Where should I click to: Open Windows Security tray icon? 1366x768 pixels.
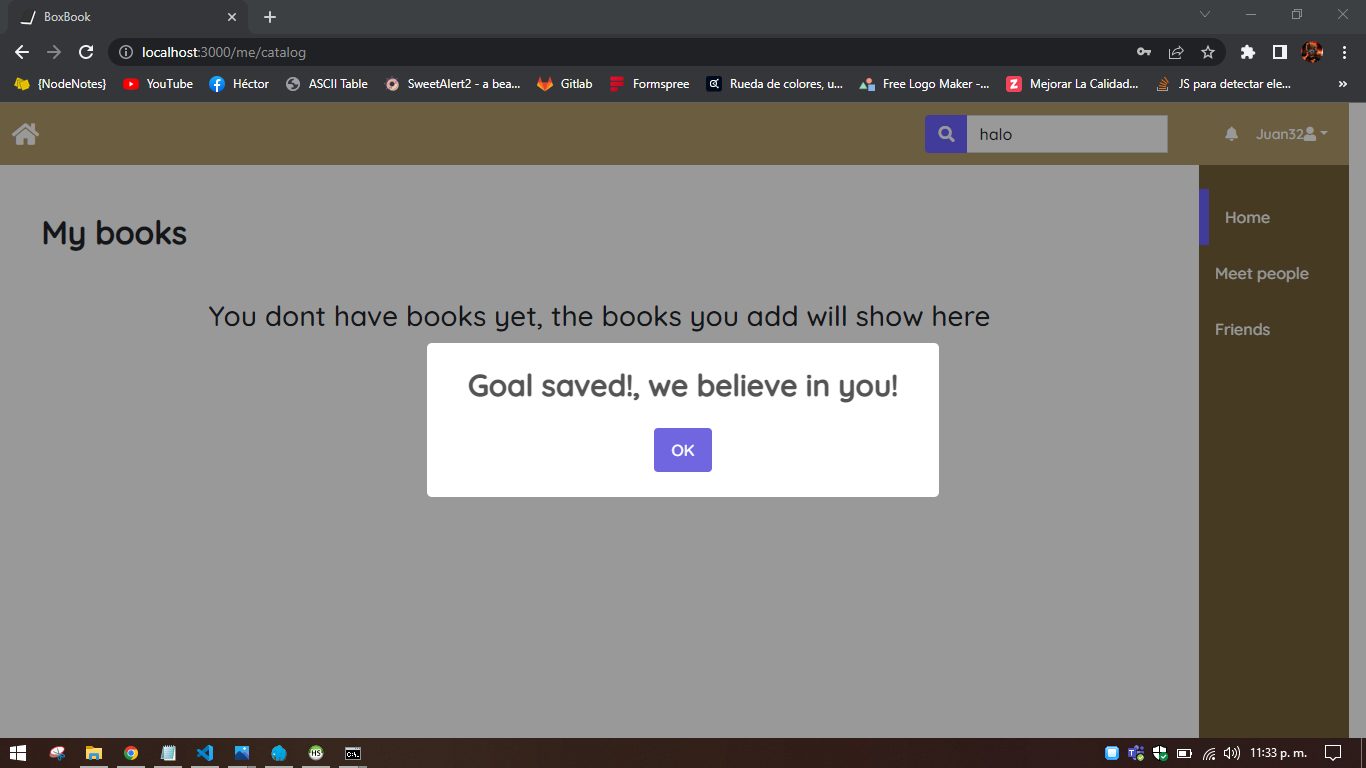[1160, 753]
